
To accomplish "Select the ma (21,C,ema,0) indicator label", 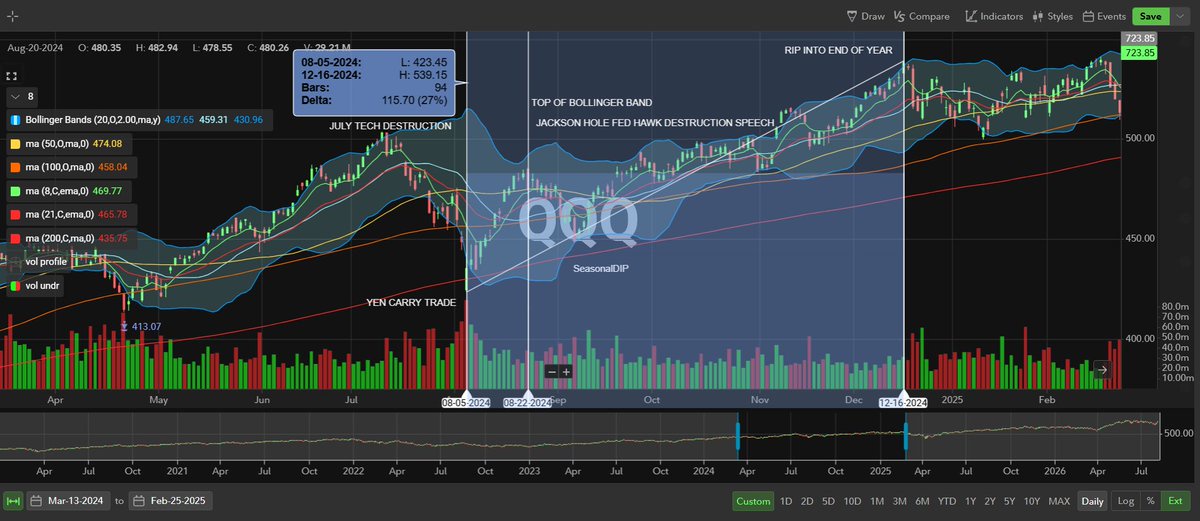I will pyautogui.click(x=60, y=214).
